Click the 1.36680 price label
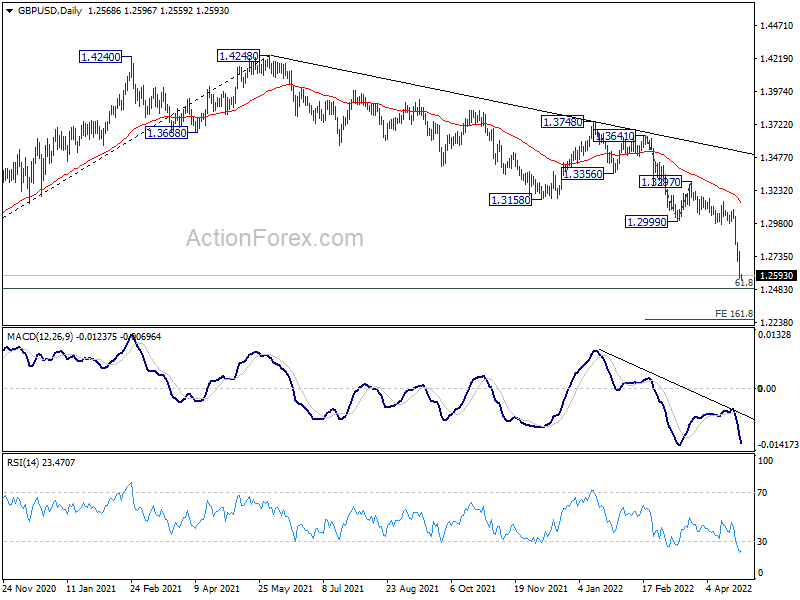 (x=166, y=133)
